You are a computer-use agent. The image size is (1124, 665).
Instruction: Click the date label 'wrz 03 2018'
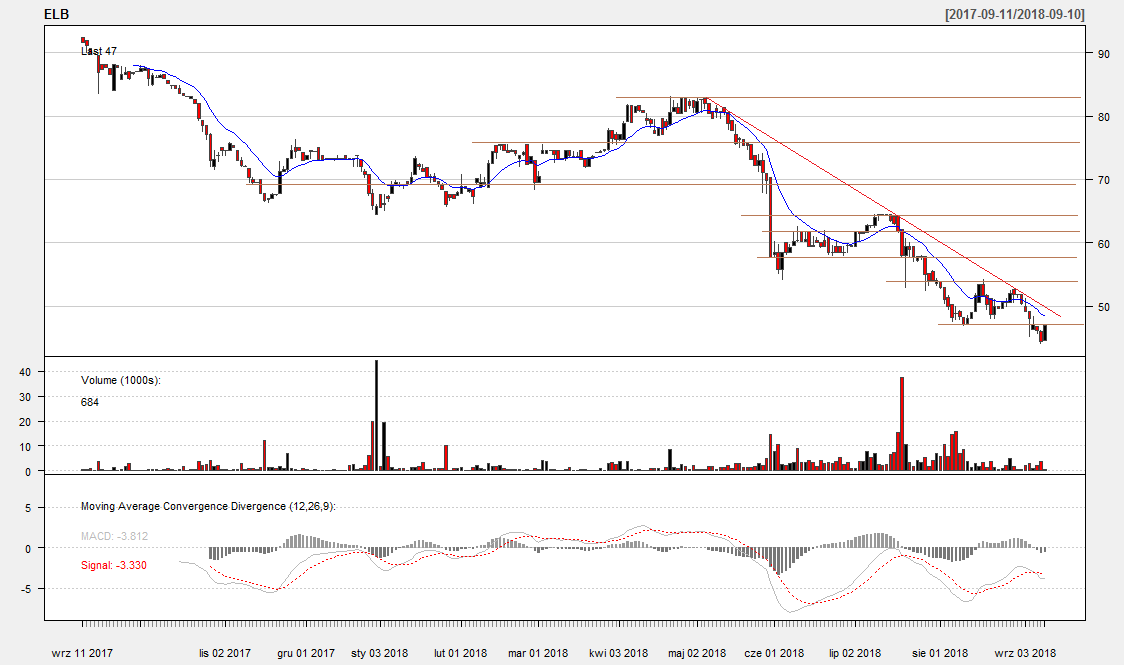coord(1025,654)
